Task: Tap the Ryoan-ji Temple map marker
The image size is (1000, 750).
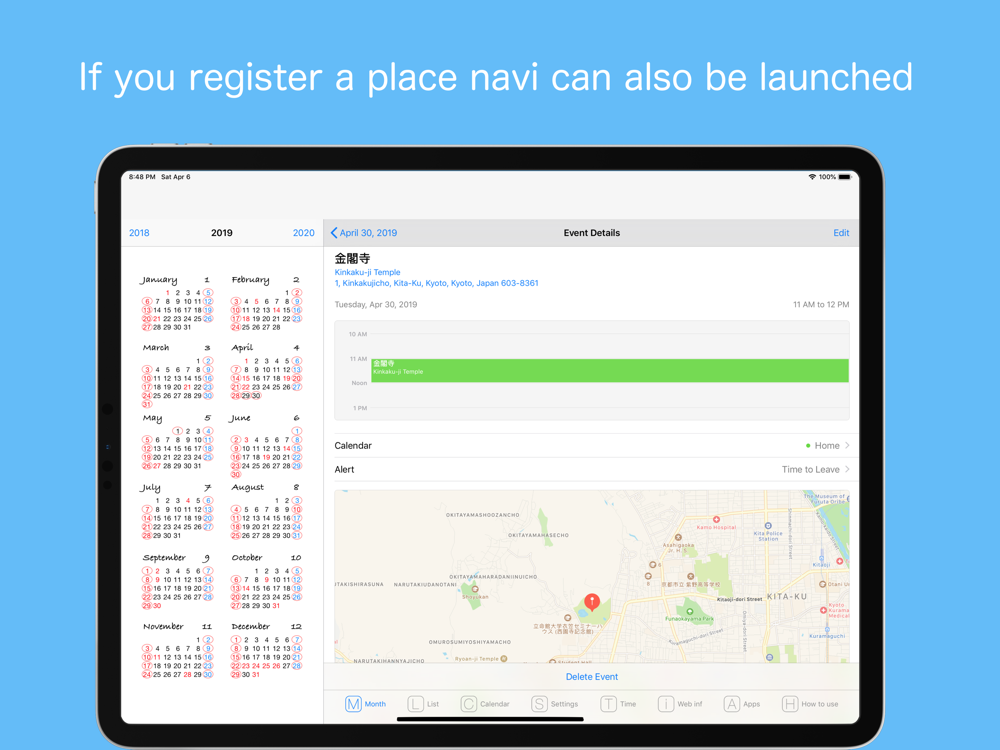Action: coord(504,659)
